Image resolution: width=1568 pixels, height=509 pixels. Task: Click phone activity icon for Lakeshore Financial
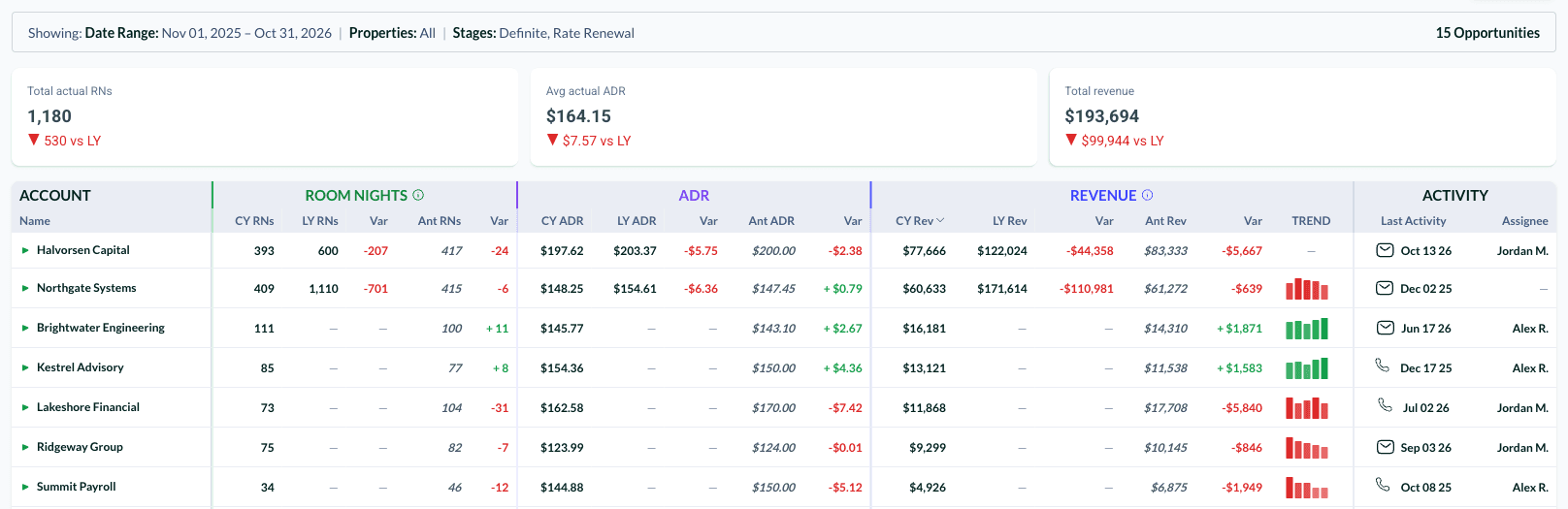point(1385,405)
